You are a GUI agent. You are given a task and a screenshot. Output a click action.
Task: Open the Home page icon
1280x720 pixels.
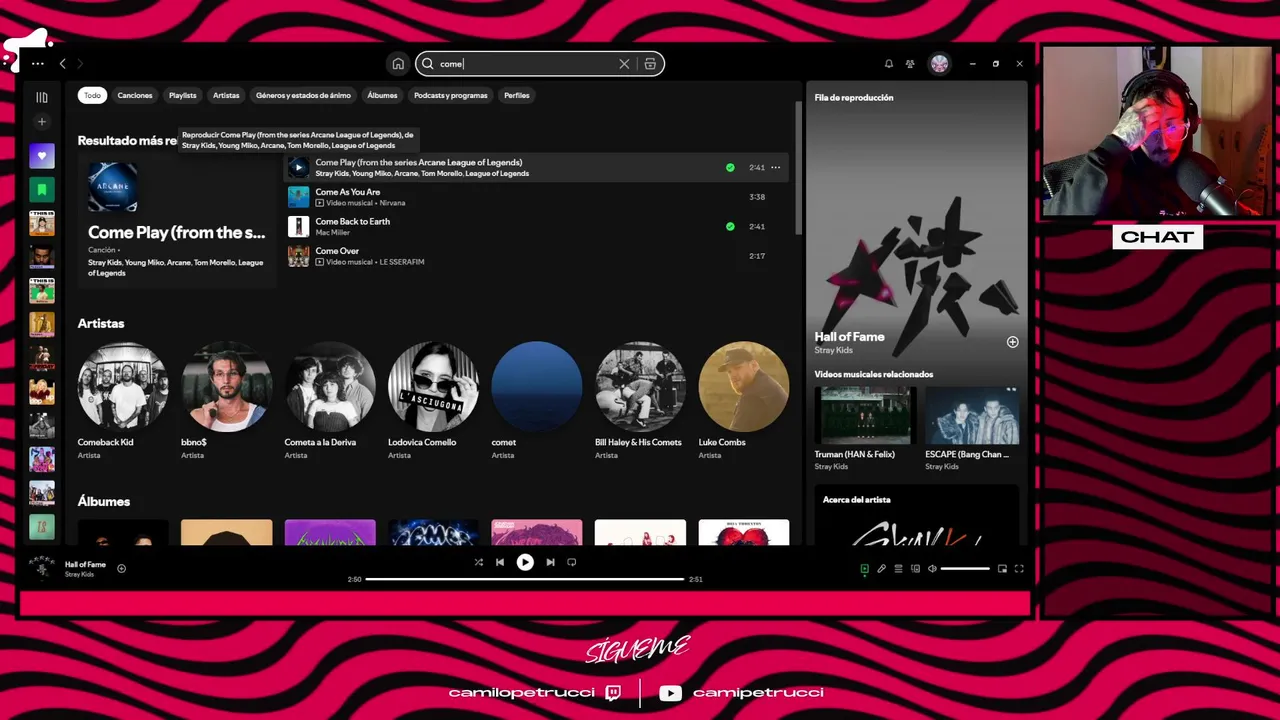coord(398,64)
